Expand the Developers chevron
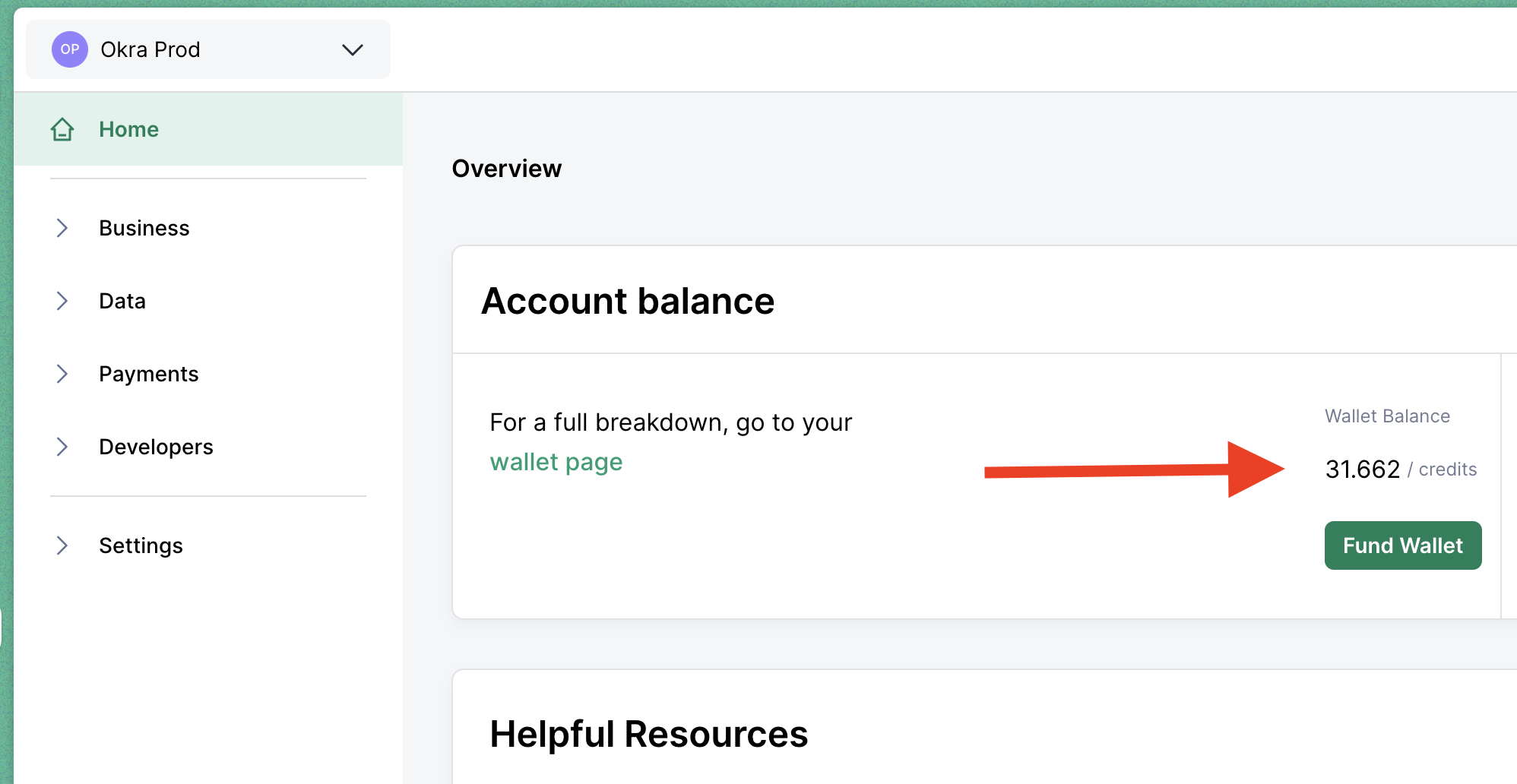This screenshot has height=784, width=1517. coord(62,447)
